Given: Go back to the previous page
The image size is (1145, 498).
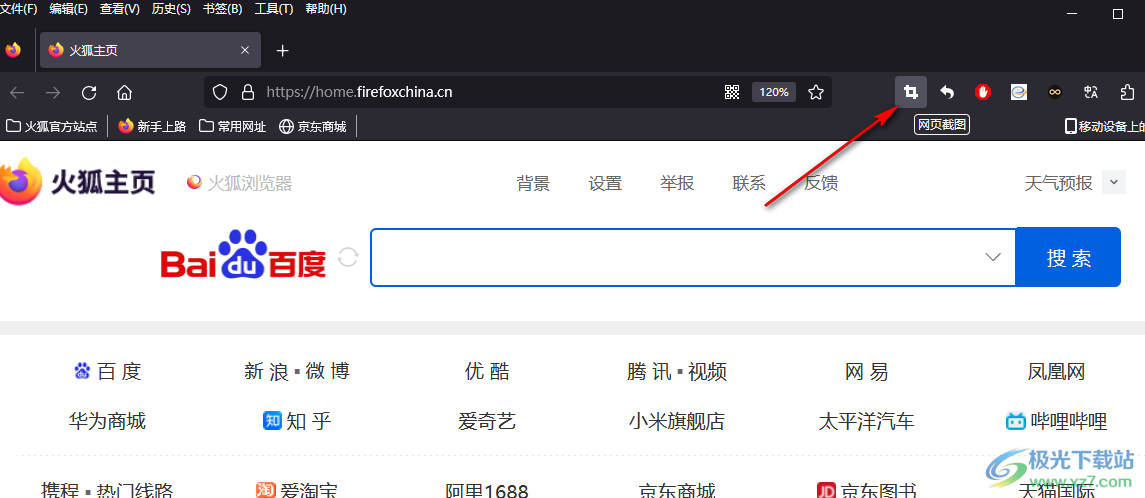Looking at the screenshot, I should 17,92.
